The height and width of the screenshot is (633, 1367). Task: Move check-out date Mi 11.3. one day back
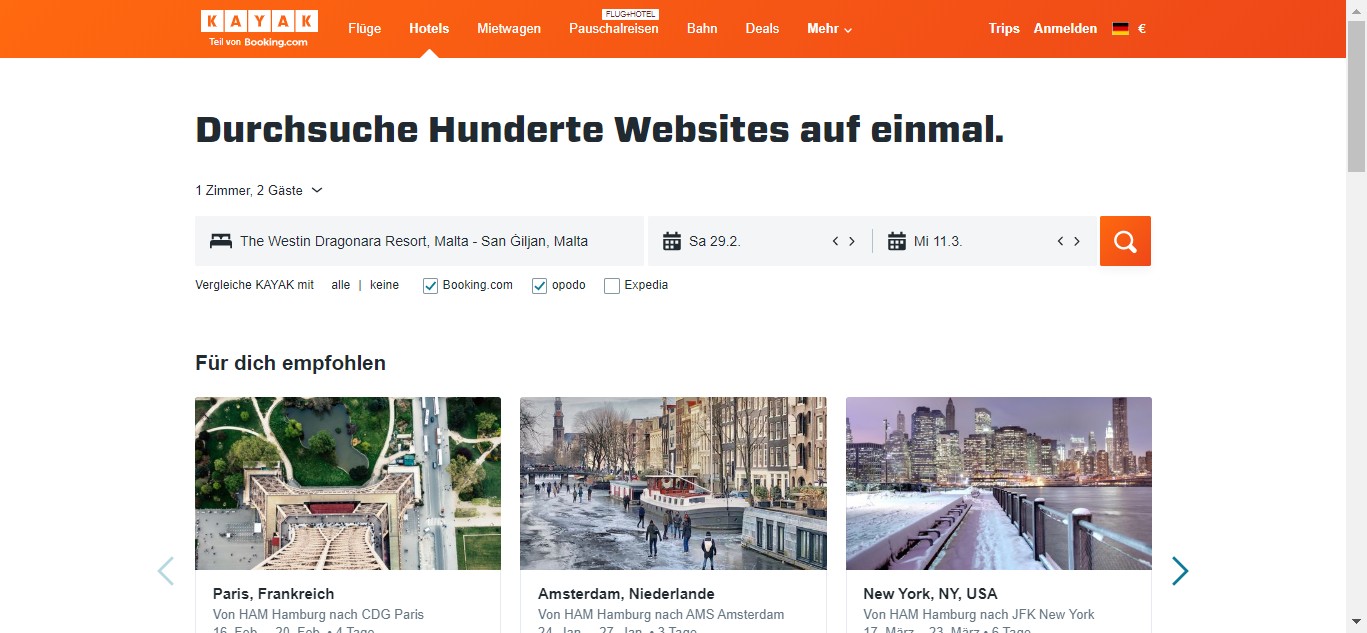(x=1060, y=241)
